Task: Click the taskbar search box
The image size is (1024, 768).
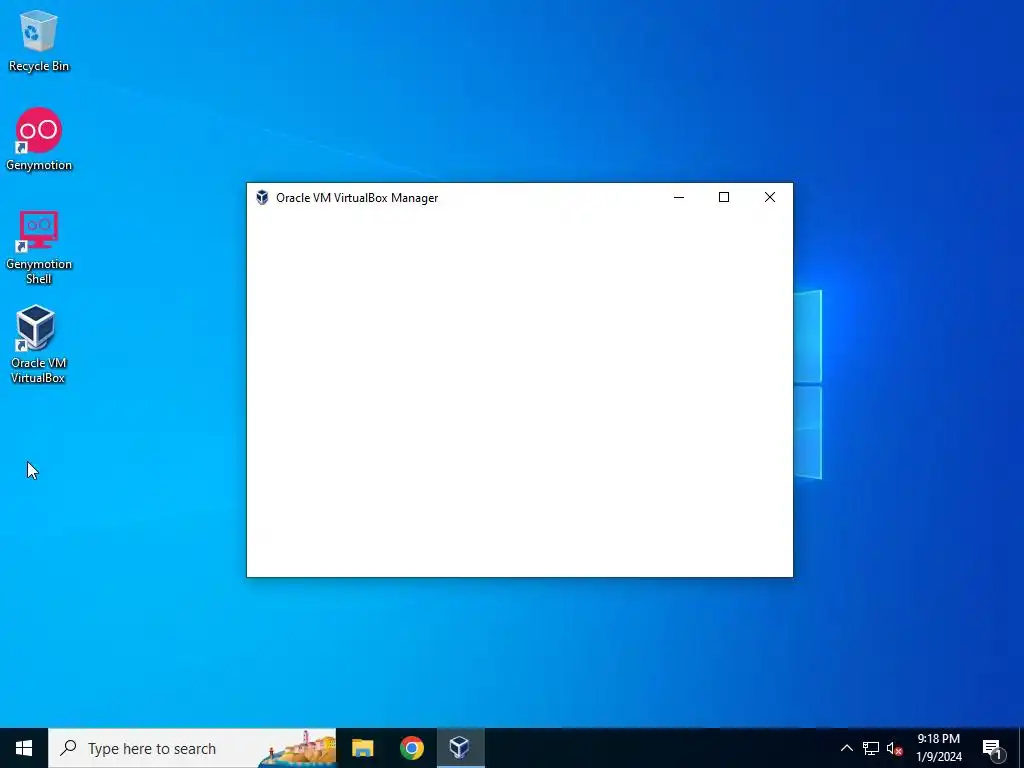Action: click(x=192, y=748)
